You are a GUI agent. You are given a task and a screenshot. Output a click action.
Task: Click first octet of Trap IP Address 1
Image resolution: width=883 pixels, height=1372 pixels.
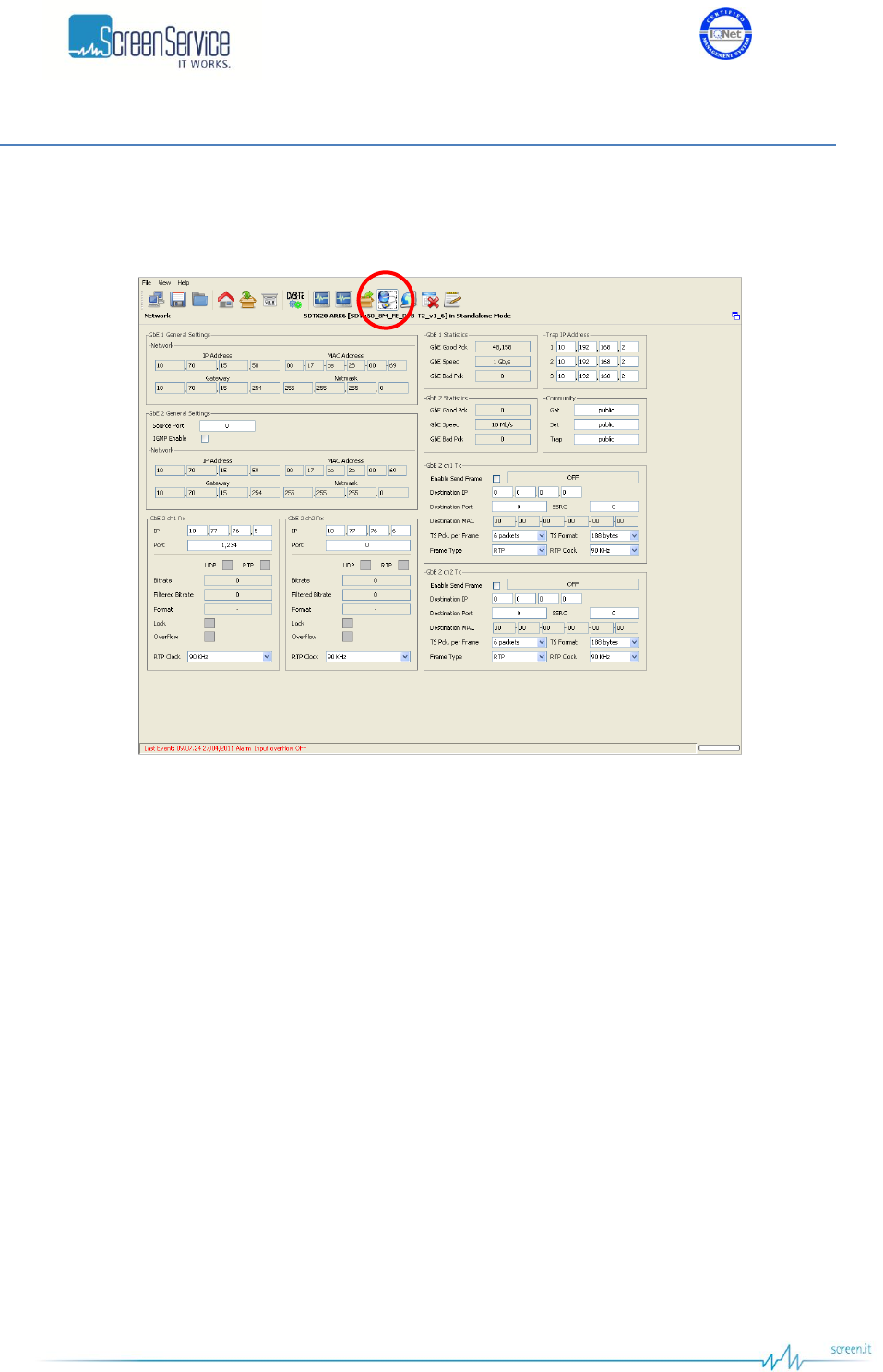(566, 348)
